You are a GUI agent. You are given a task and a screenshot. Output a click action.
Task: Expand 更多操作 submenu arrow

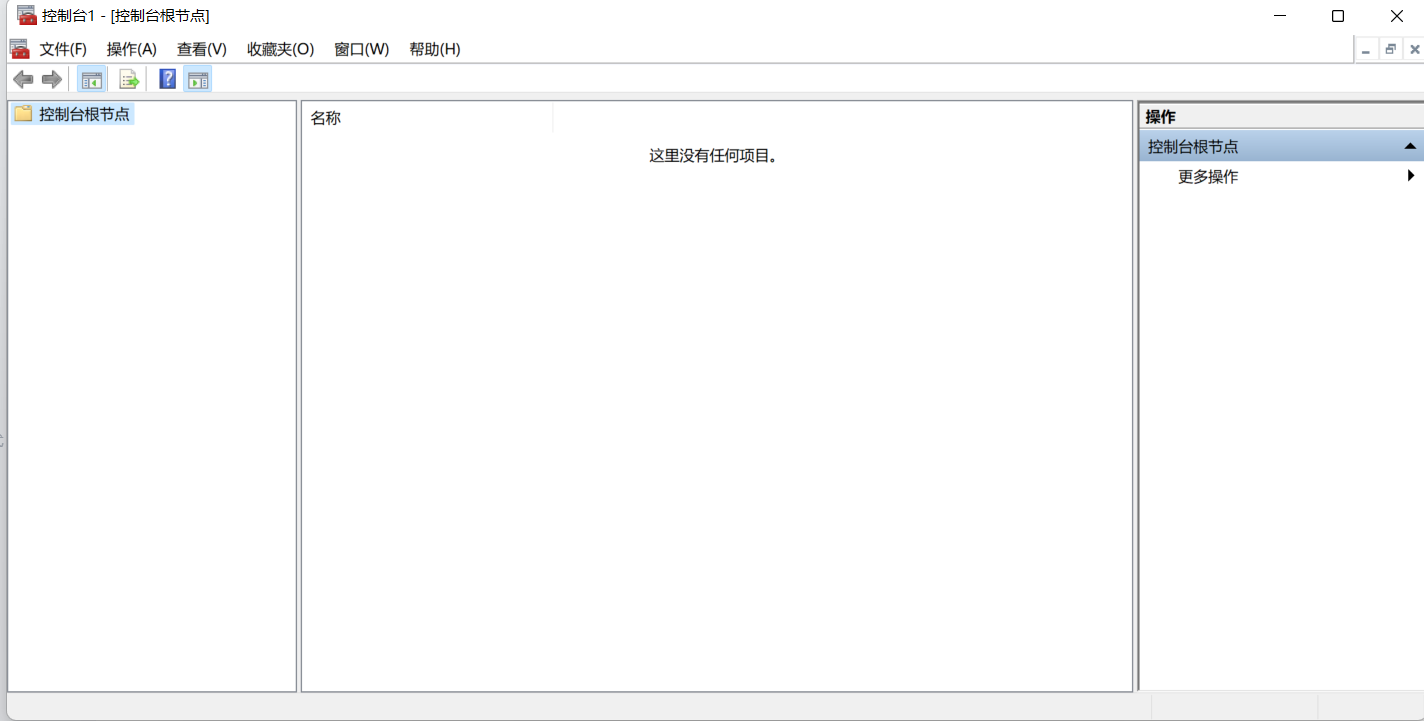pos(1411,176)
